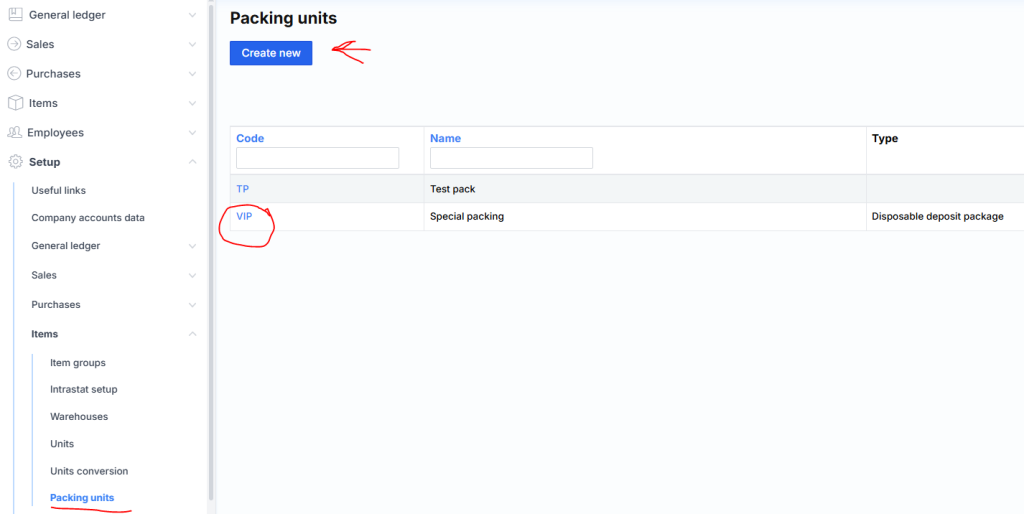Open the TP packing unit link
This screenshot has width=1024, height=514.
click(x=243, y=188)
